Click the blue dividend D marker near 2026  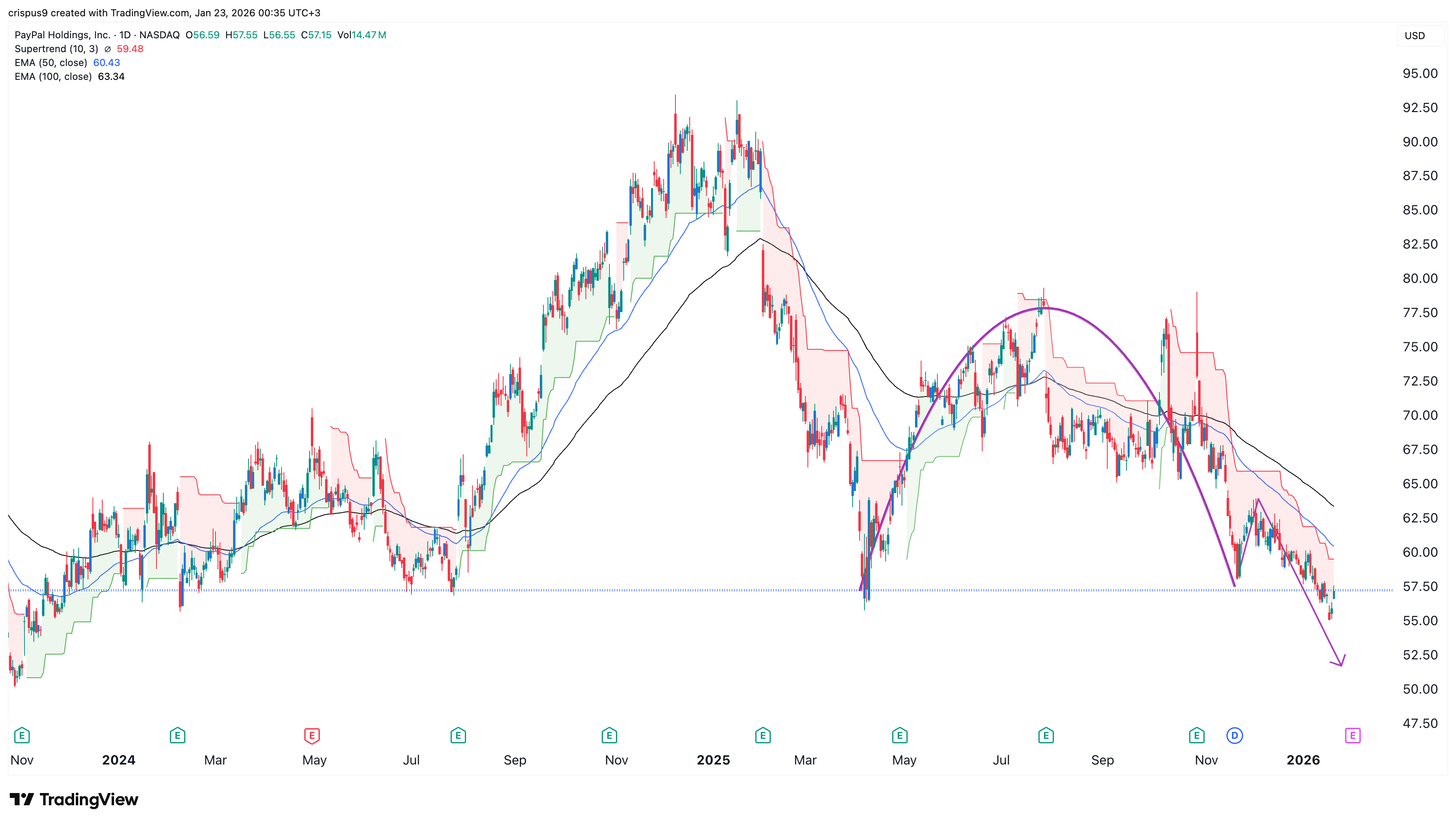tap(1235, 736)
